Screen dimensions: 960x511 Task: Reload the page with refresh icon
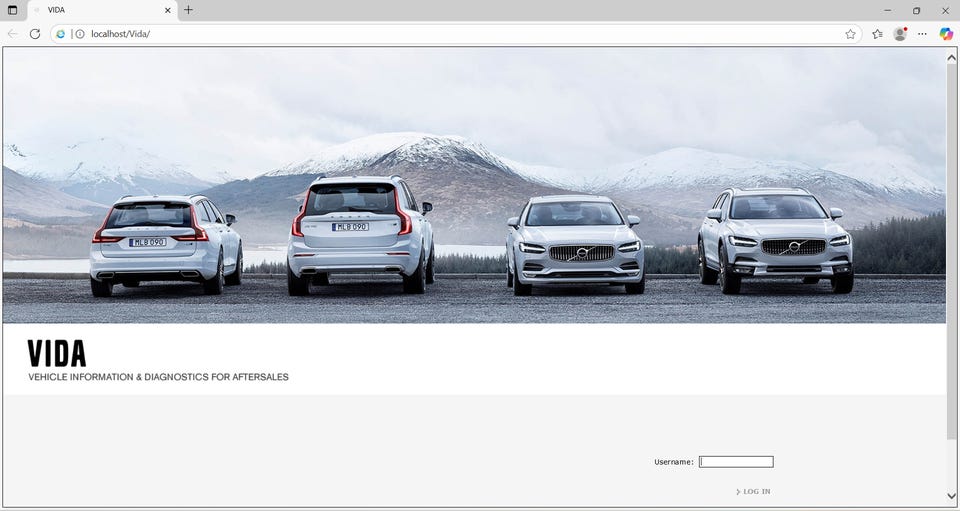coord(35,34)
